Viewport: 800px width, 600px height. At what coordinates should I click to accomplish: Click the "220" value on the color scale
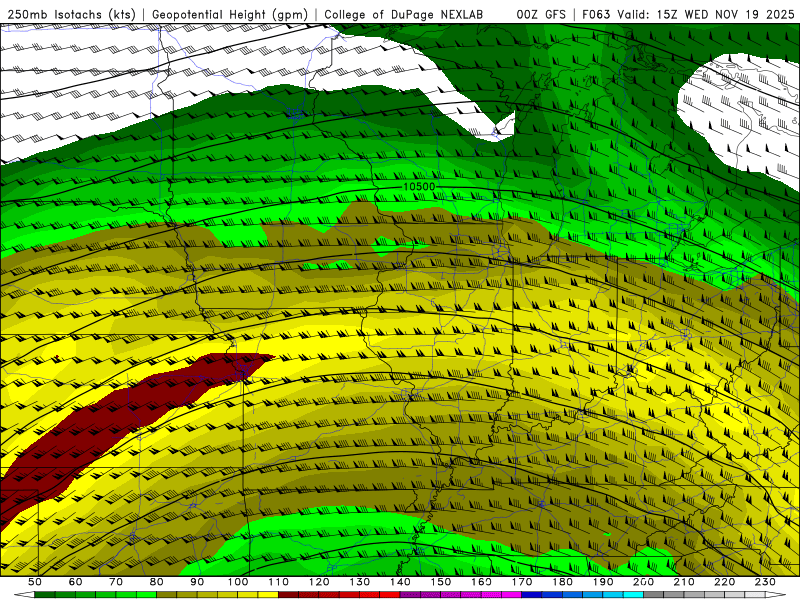pos(725,582)
